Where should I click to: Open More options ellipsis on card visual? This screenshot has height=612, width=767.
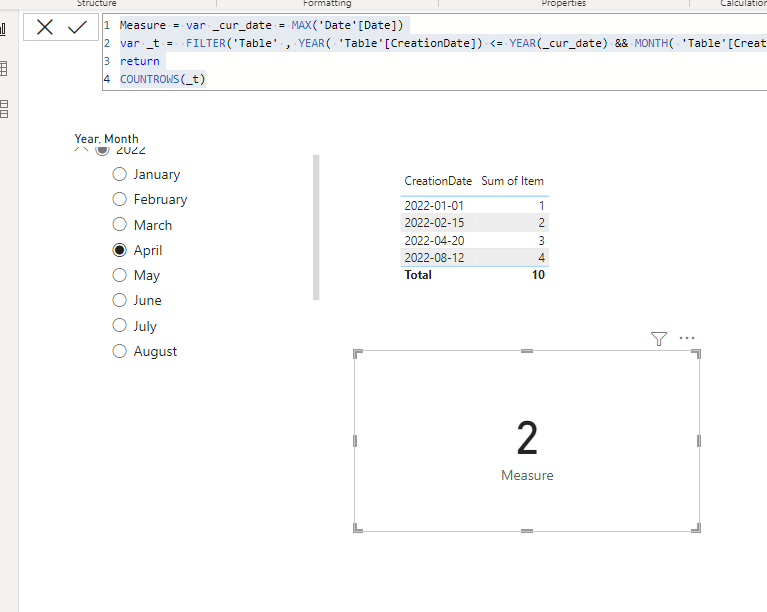(687, 338)
